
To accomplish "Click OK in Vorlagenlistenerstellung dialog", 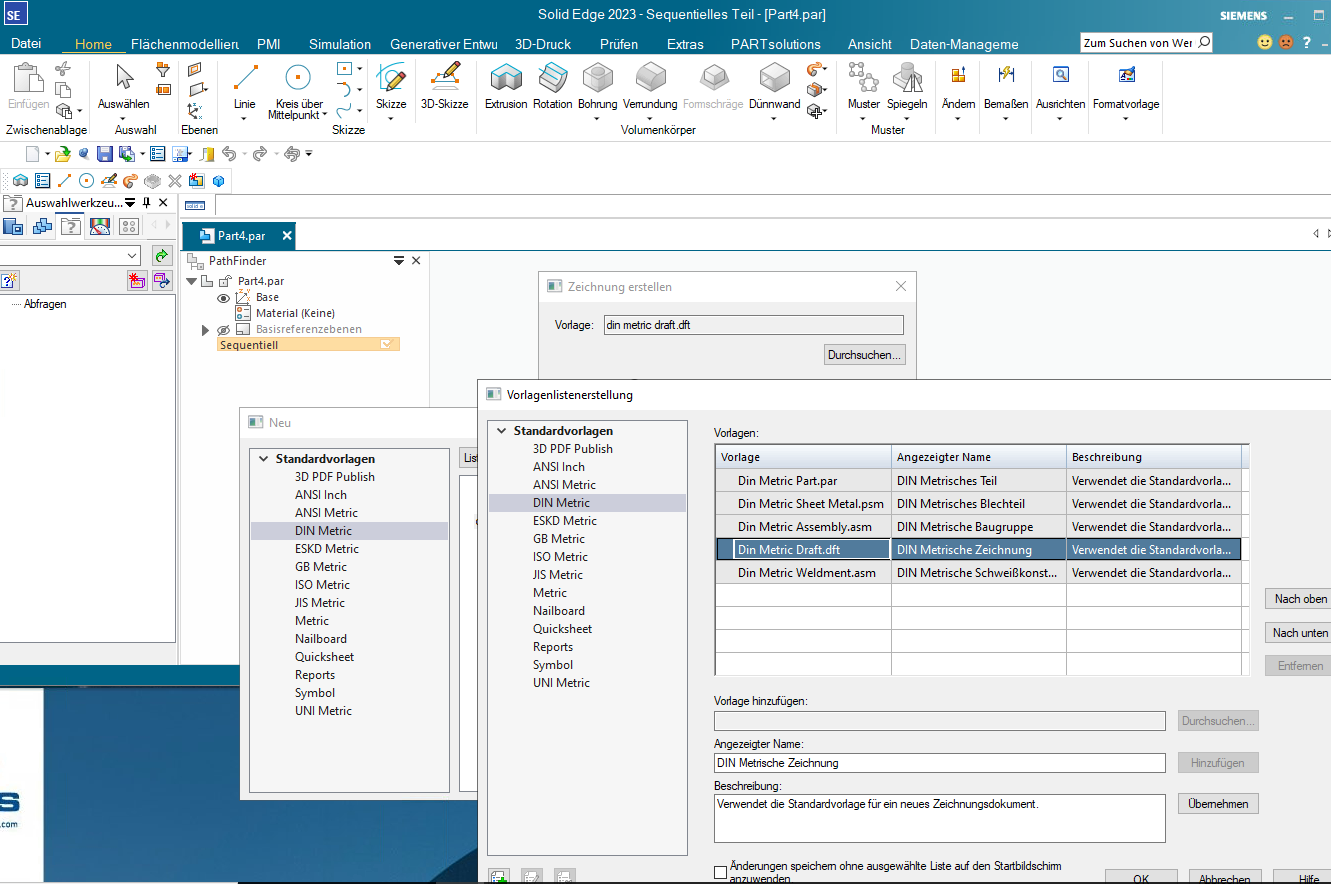I will pyautogui.click(x=1141, y=877).
